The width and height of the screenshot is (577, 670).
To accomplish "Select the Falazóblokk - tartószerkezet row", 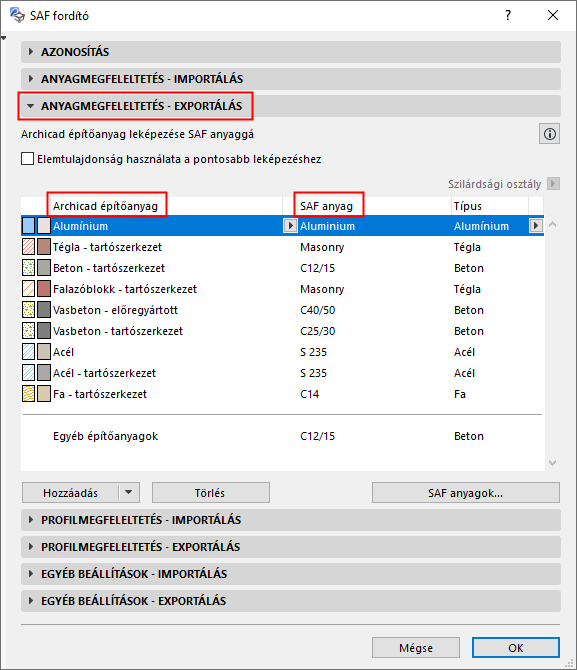I will coord(283,289).
